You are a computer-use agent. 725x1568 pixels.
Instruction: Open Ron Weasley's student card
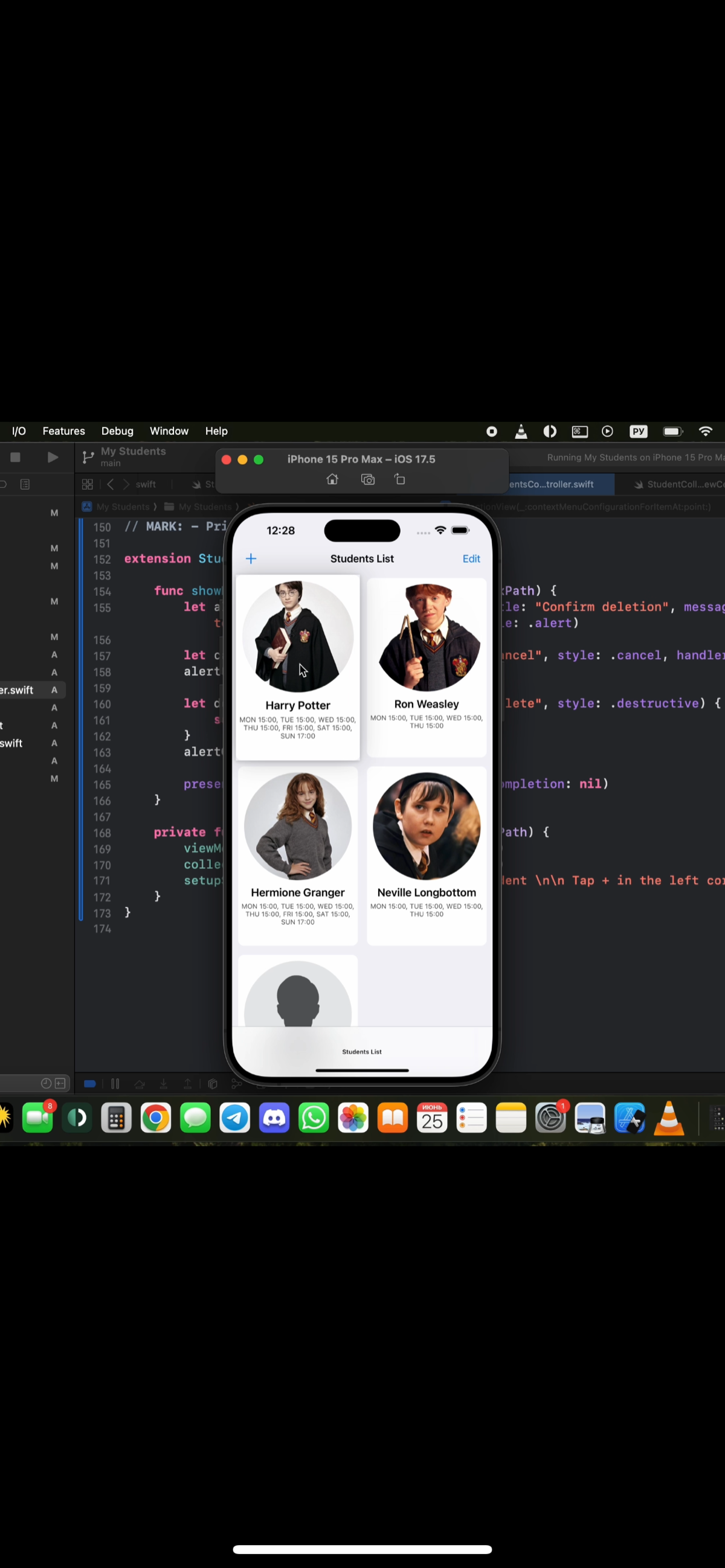(427, 667)
